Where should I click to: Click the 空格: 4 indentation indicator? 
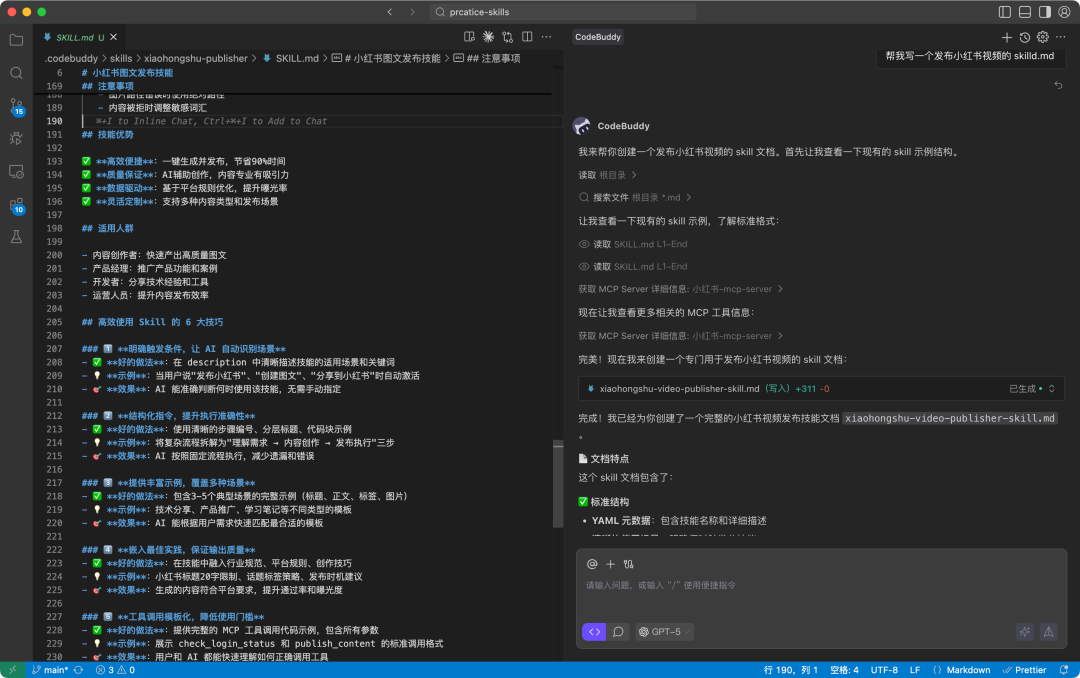coord(844,670)
